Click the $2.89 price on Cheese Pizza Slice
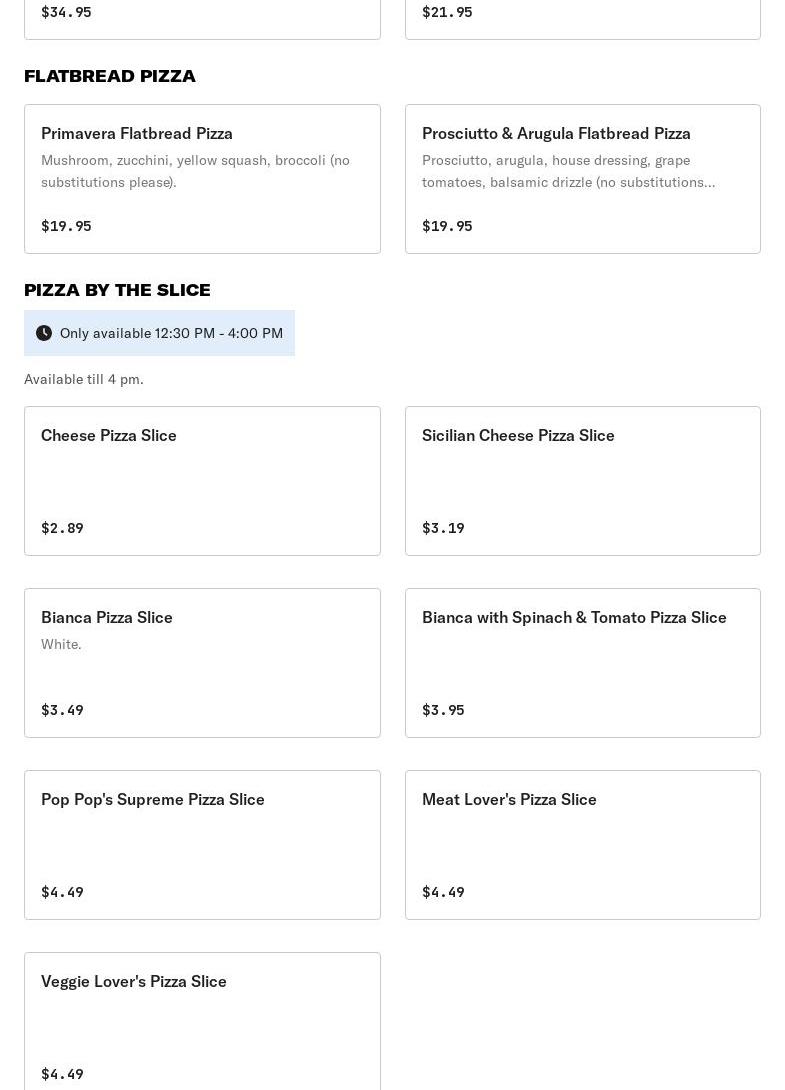The width and height of the screenshot is (785, 1090). (62, 528)
